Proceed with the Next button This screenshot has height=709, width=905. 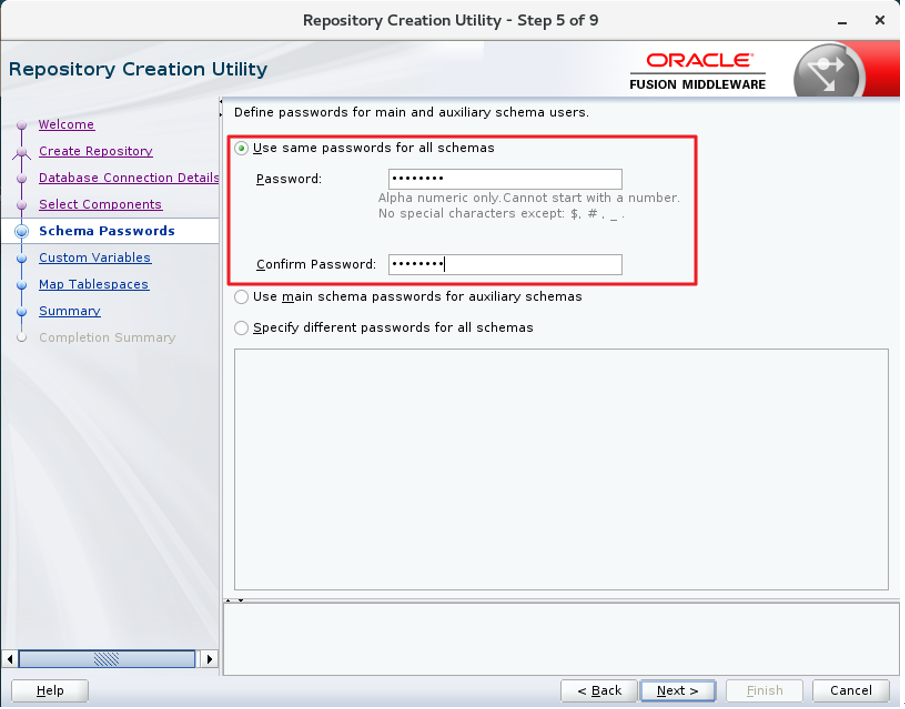point(678,692)
